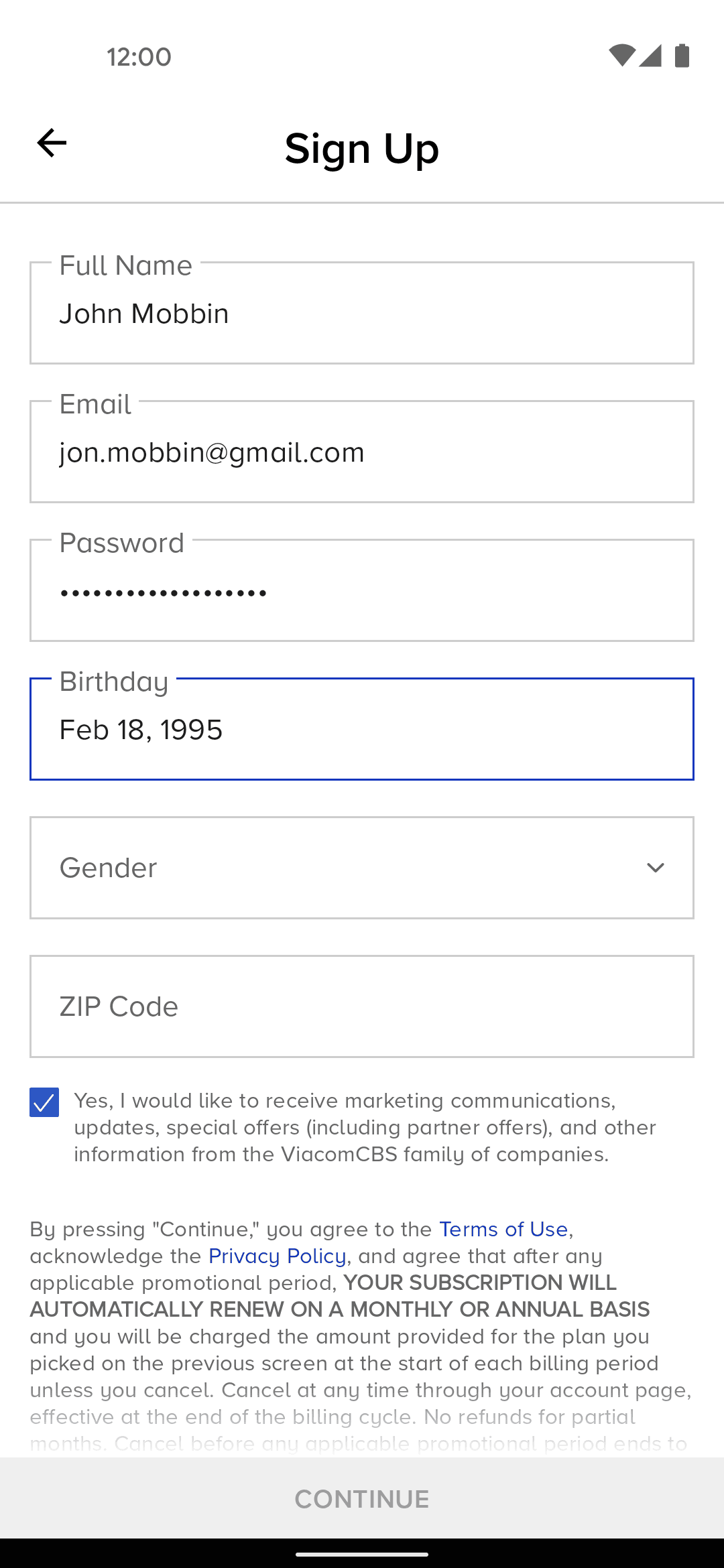Tap the cellular signal icon
This screenshot has height=1568, width=724.
coord(650,56)
